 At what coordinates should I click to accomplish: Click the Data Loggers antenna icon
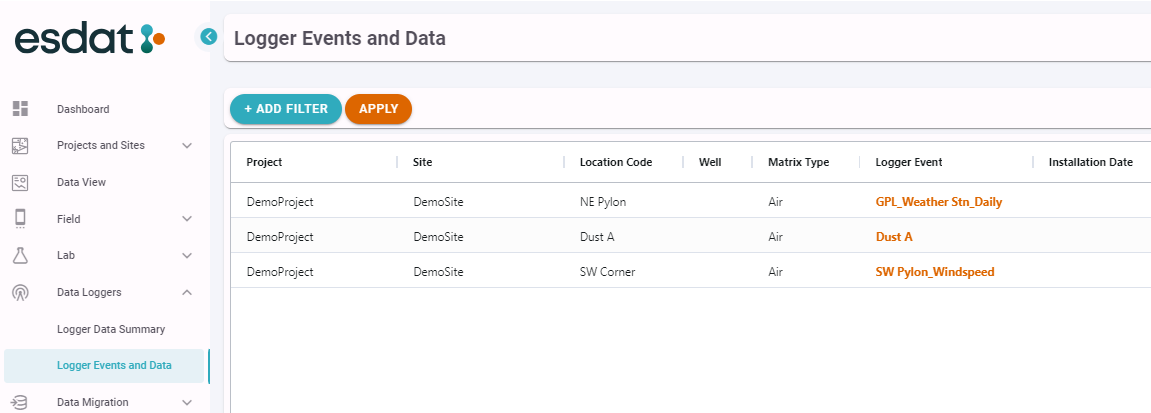coord(21,292)
